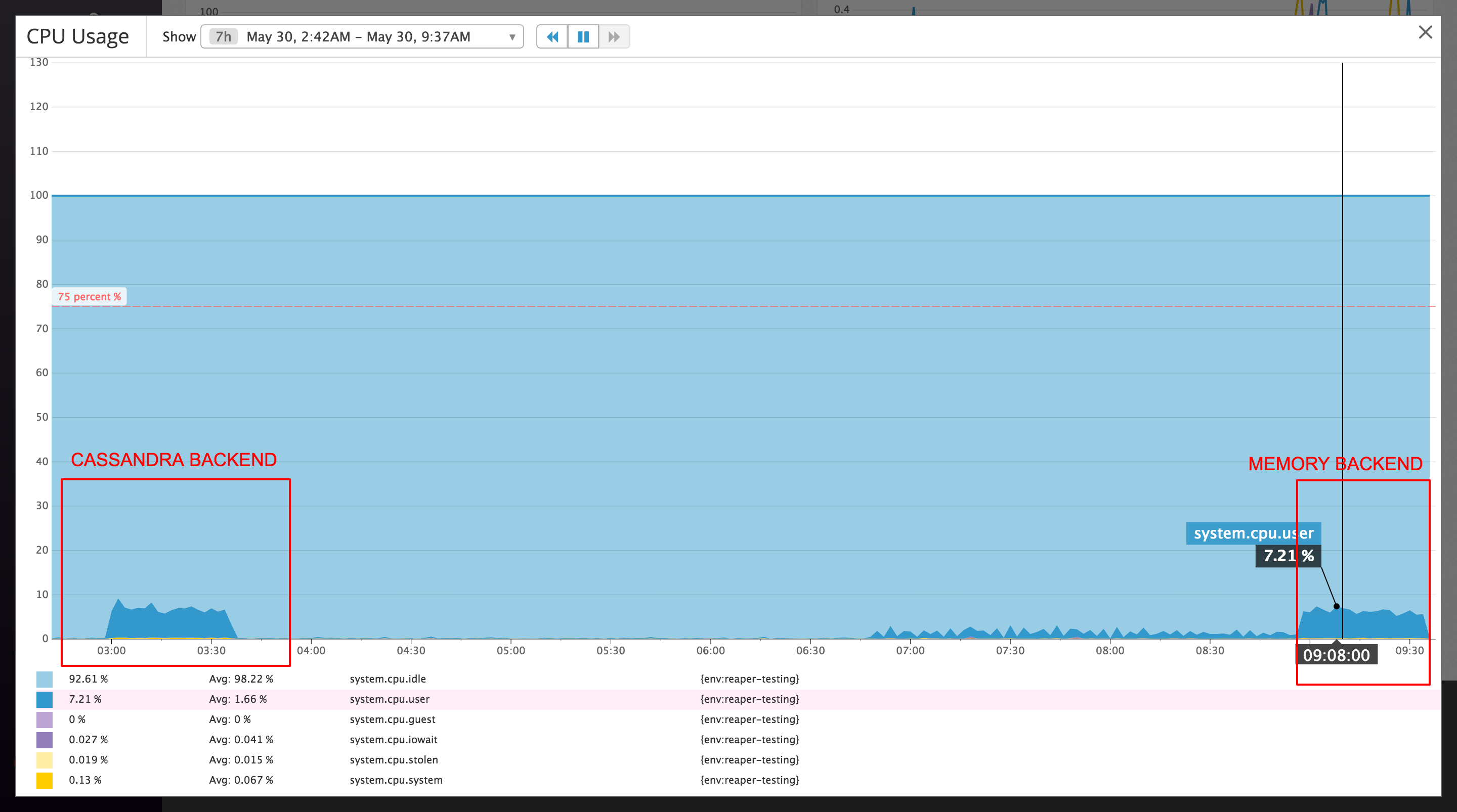Click the 0.13 % system value
This screenshot has width=1457, height=812.
[85, 780]
